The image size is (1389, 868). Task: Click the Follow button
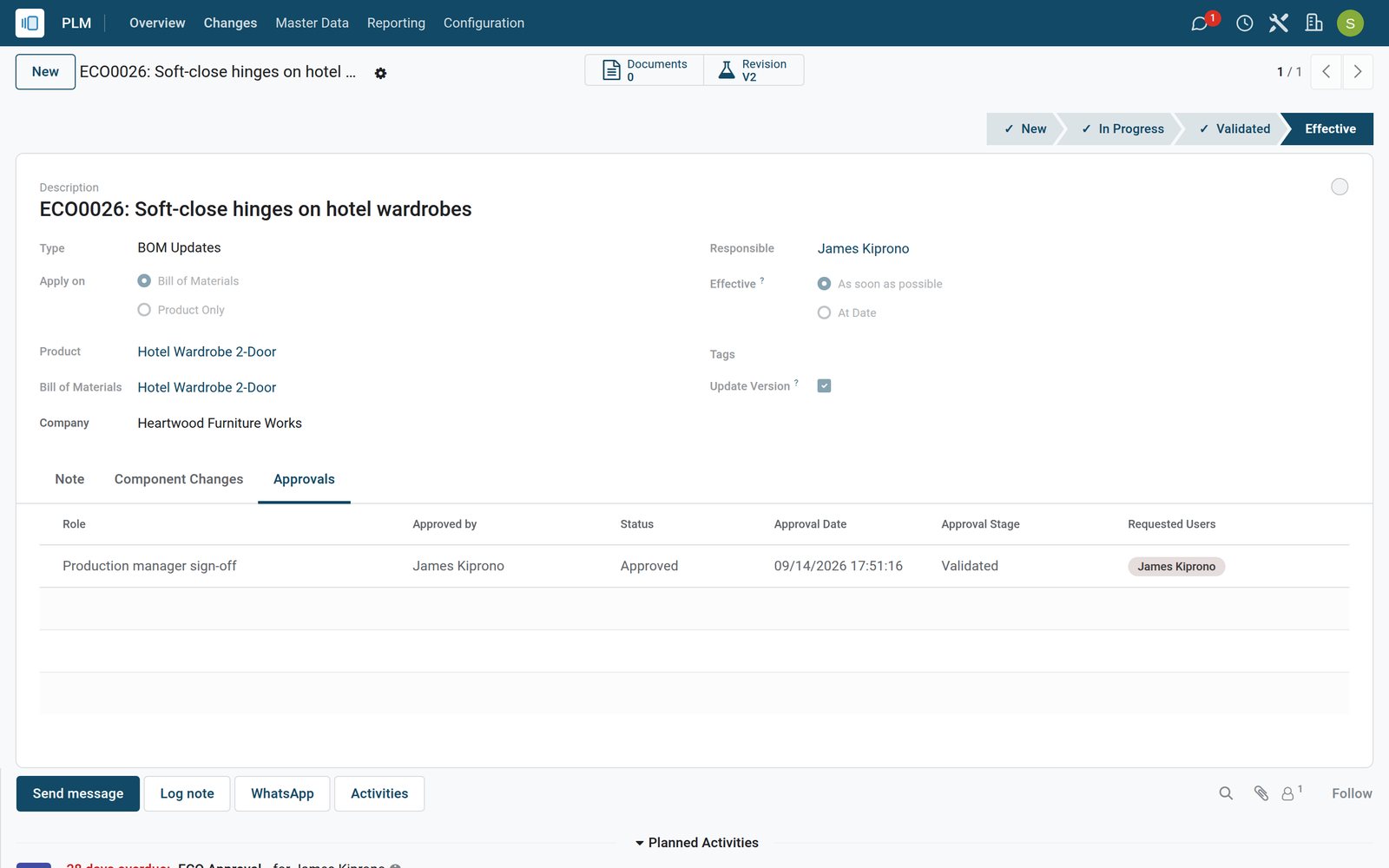pyautogui.click(x=1352, y=793)
